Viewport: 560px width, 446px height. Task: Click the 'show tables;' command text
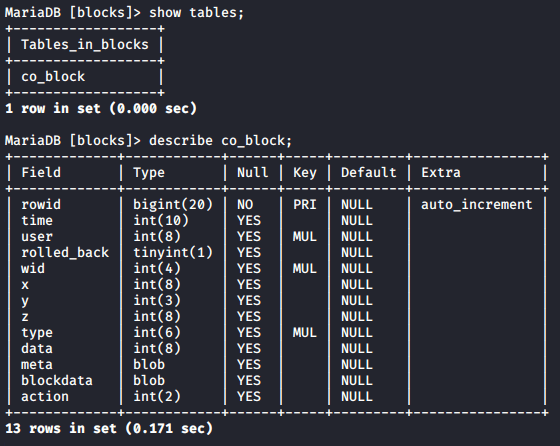(196, 13)
